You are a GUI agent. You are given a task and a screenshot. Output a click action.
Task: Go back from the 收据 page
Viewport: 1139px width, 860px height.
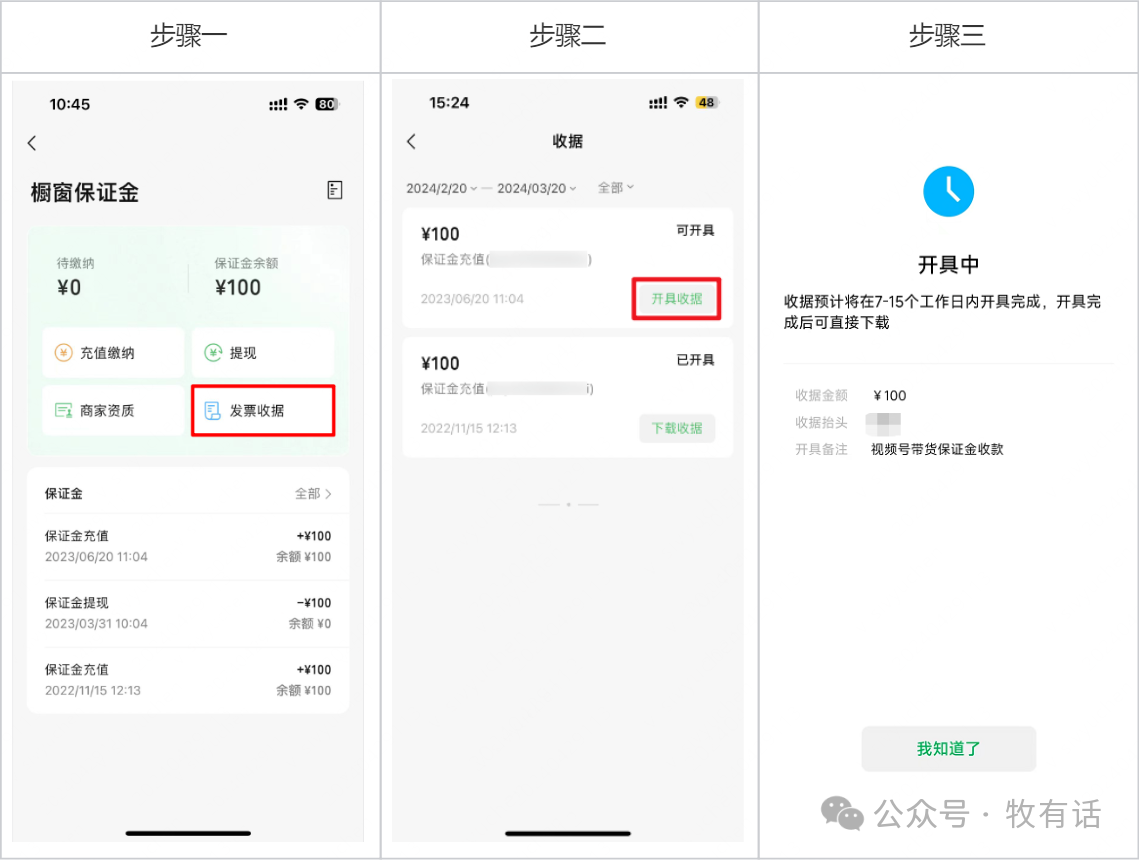(411, 142)
